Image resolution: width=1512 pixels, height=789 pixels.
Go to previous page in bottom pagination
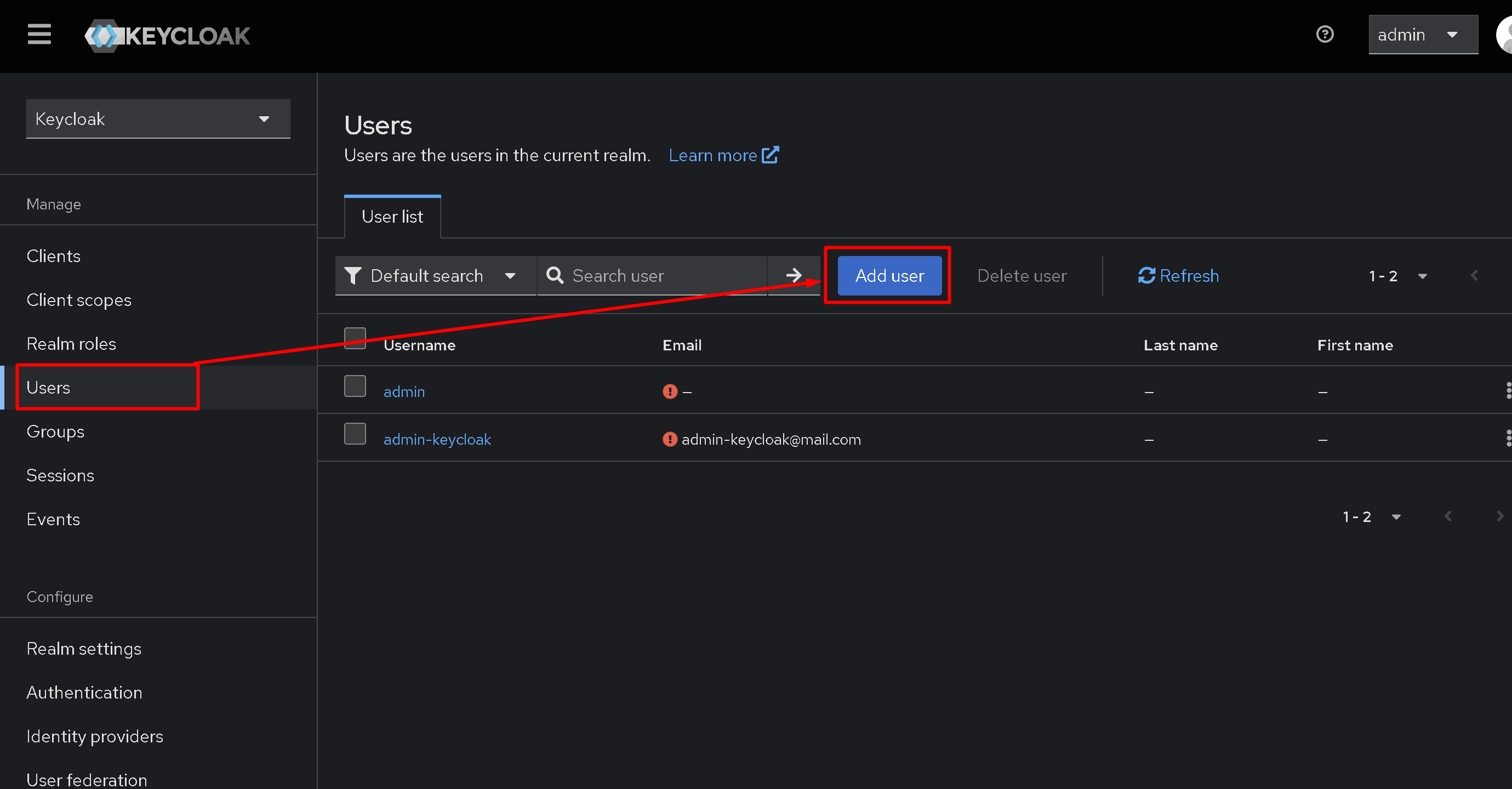click(x=1448, y=516)
